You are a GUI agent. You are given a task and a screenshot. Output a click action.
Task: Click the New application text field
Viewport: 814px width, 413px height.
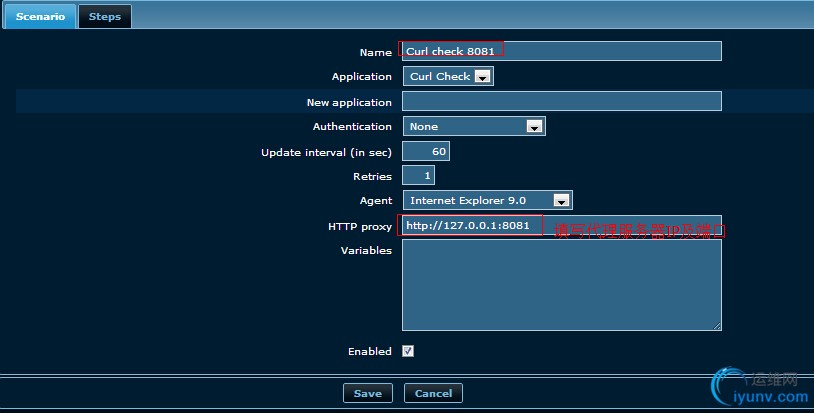coord(562,101)
